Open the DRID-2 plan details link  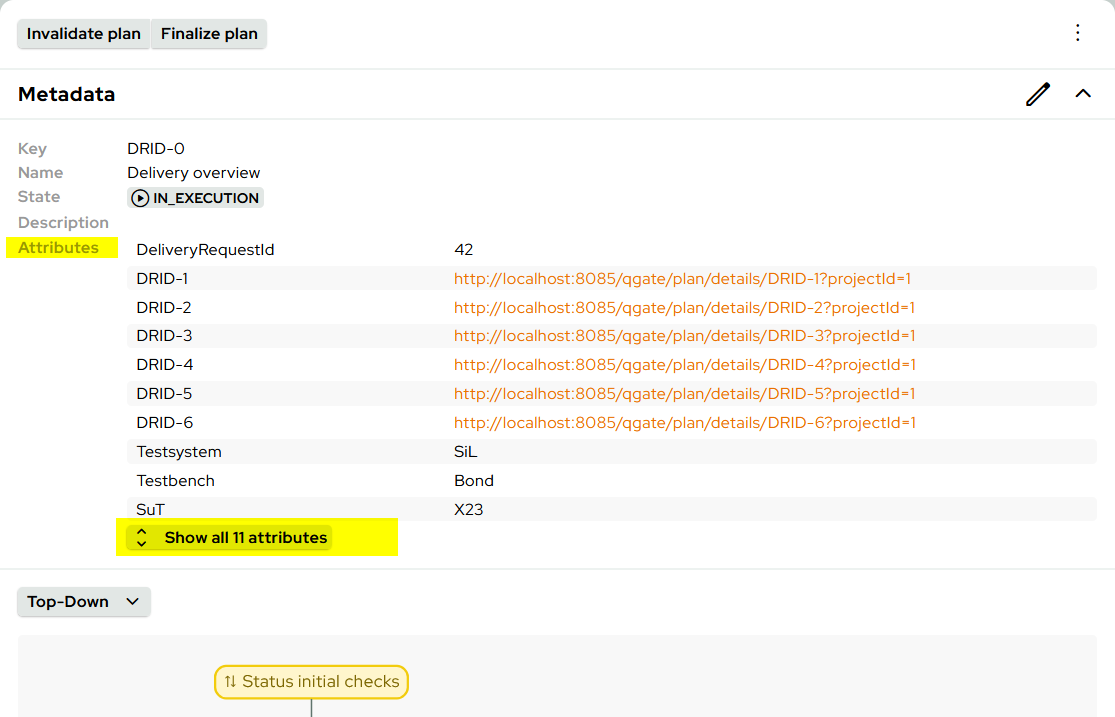(x=684, y=308)
